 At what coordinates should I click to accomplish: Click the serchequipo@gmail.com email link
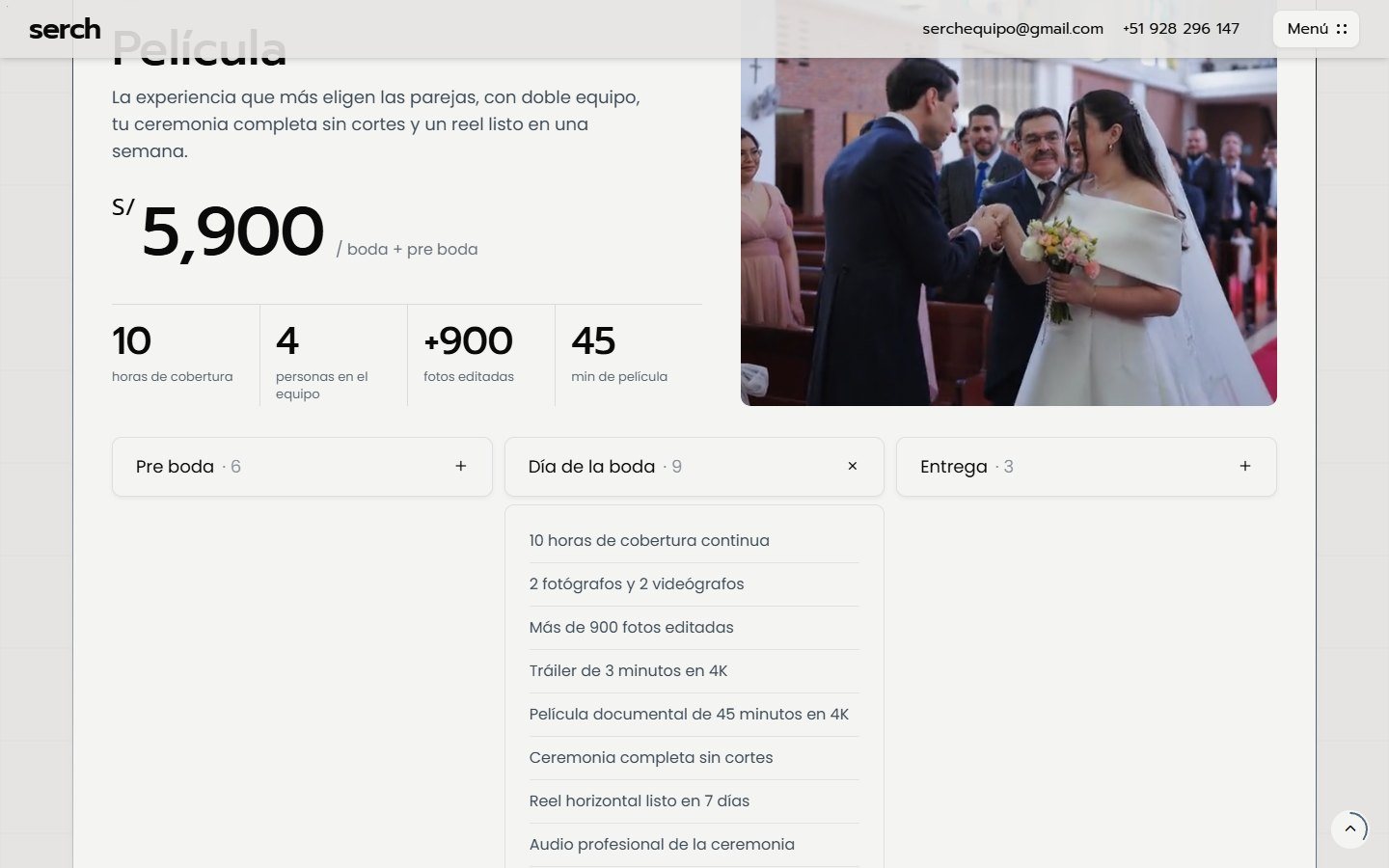[x=1013, y=29]
